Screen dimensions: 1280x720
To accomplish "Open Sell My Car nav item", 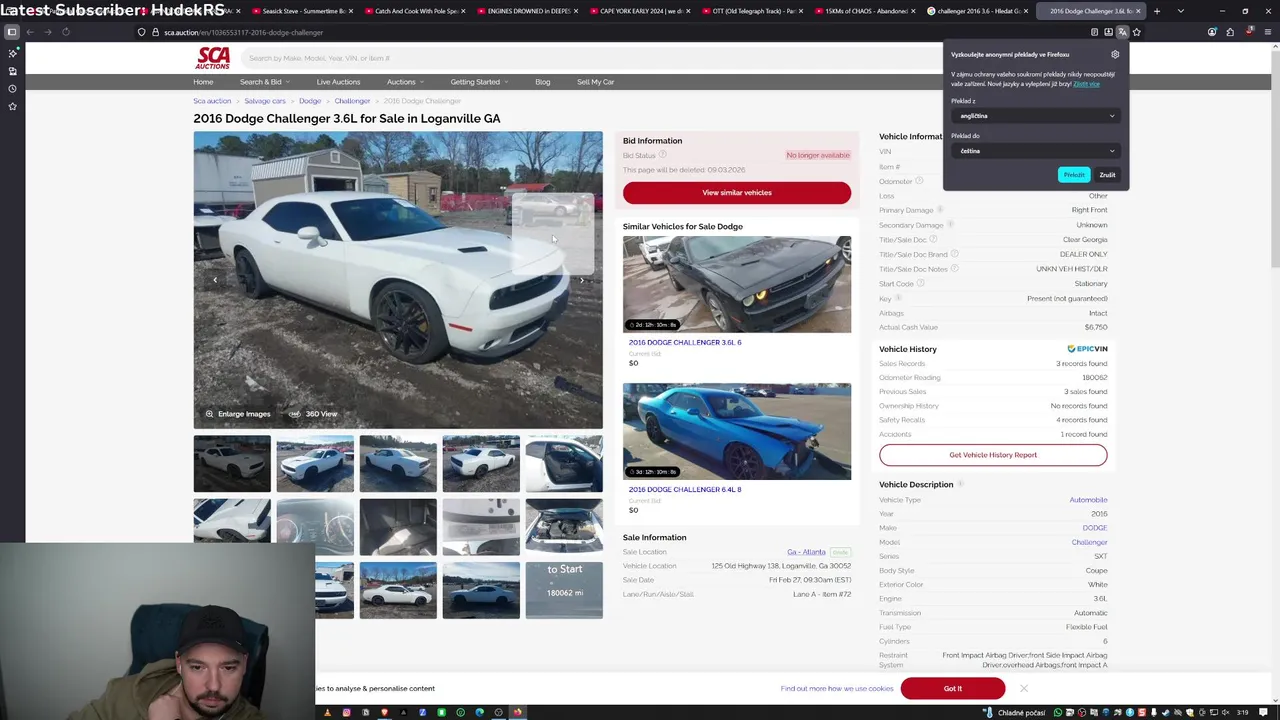I will click(x=595, y=82).
